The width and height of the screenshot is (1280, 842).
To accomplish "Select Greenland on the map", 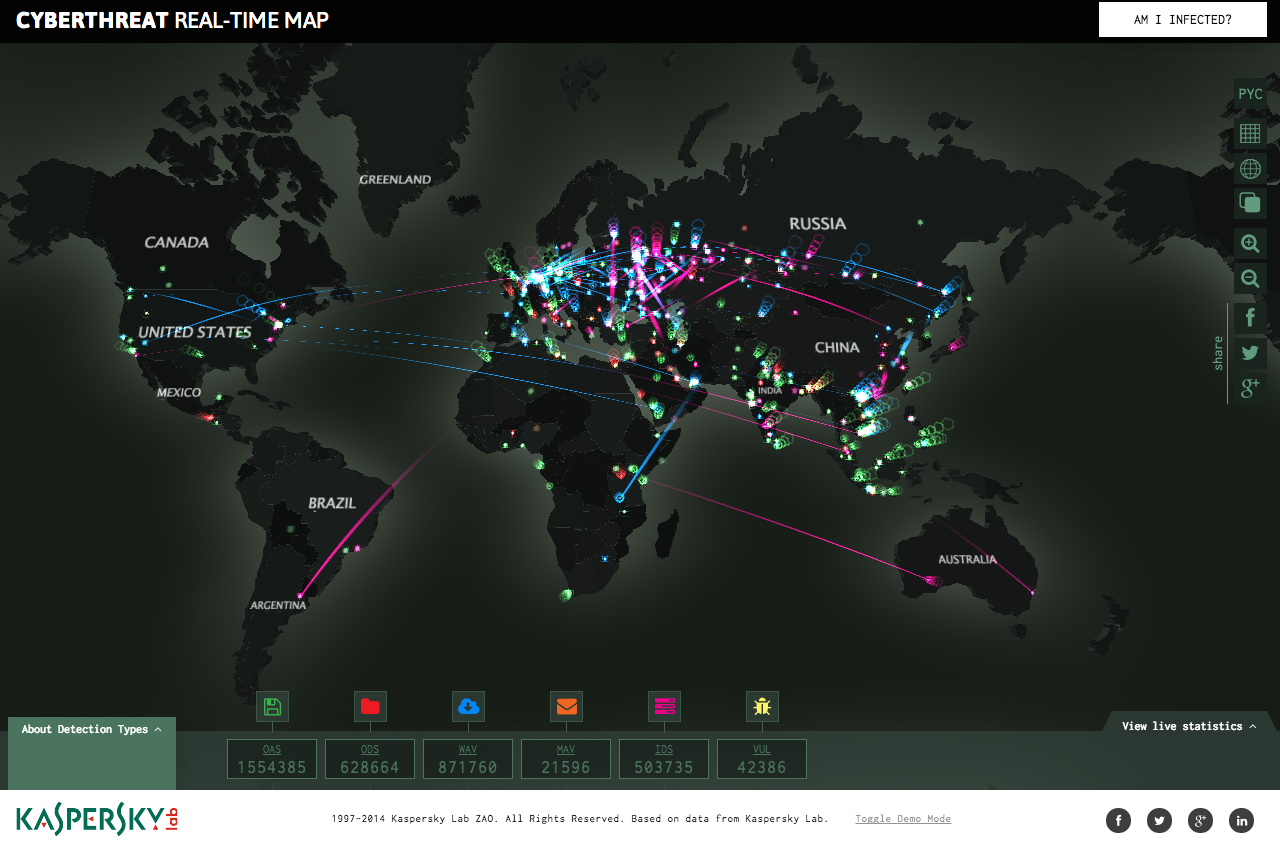I will coord(395,180).
